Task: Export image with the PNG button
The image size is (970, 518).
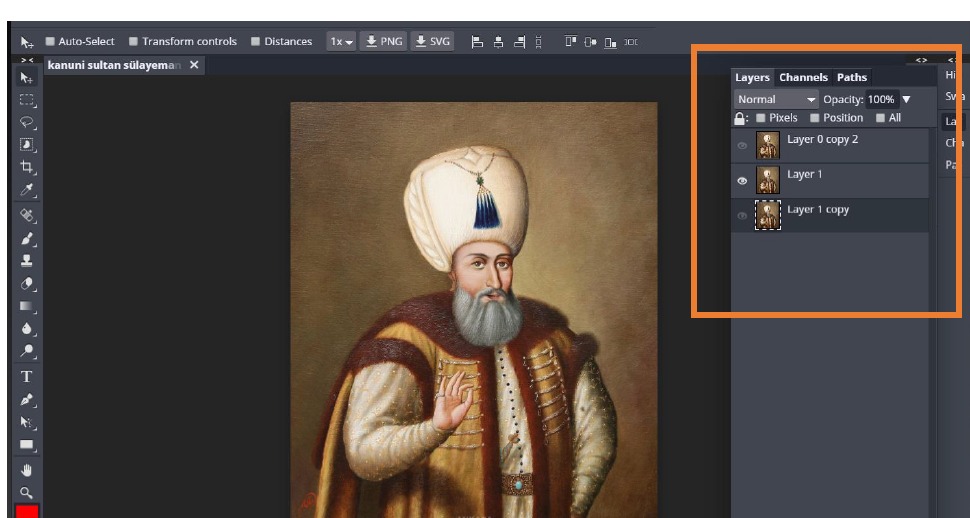Action: pyautogui.click(x=384, y=42)
